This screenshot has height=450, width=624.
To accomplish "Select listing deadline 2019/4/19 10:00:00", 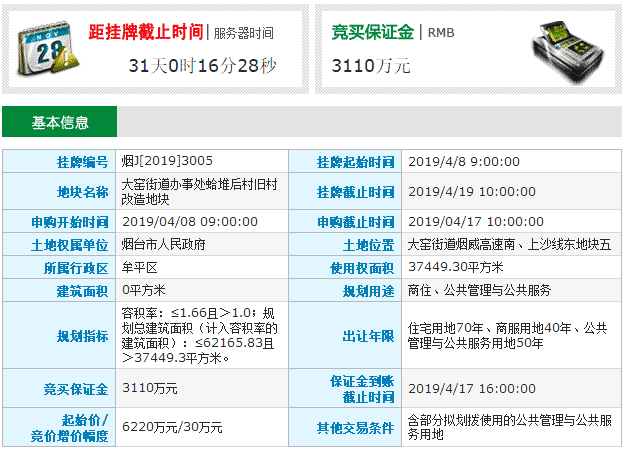I will tap(472, 191).
